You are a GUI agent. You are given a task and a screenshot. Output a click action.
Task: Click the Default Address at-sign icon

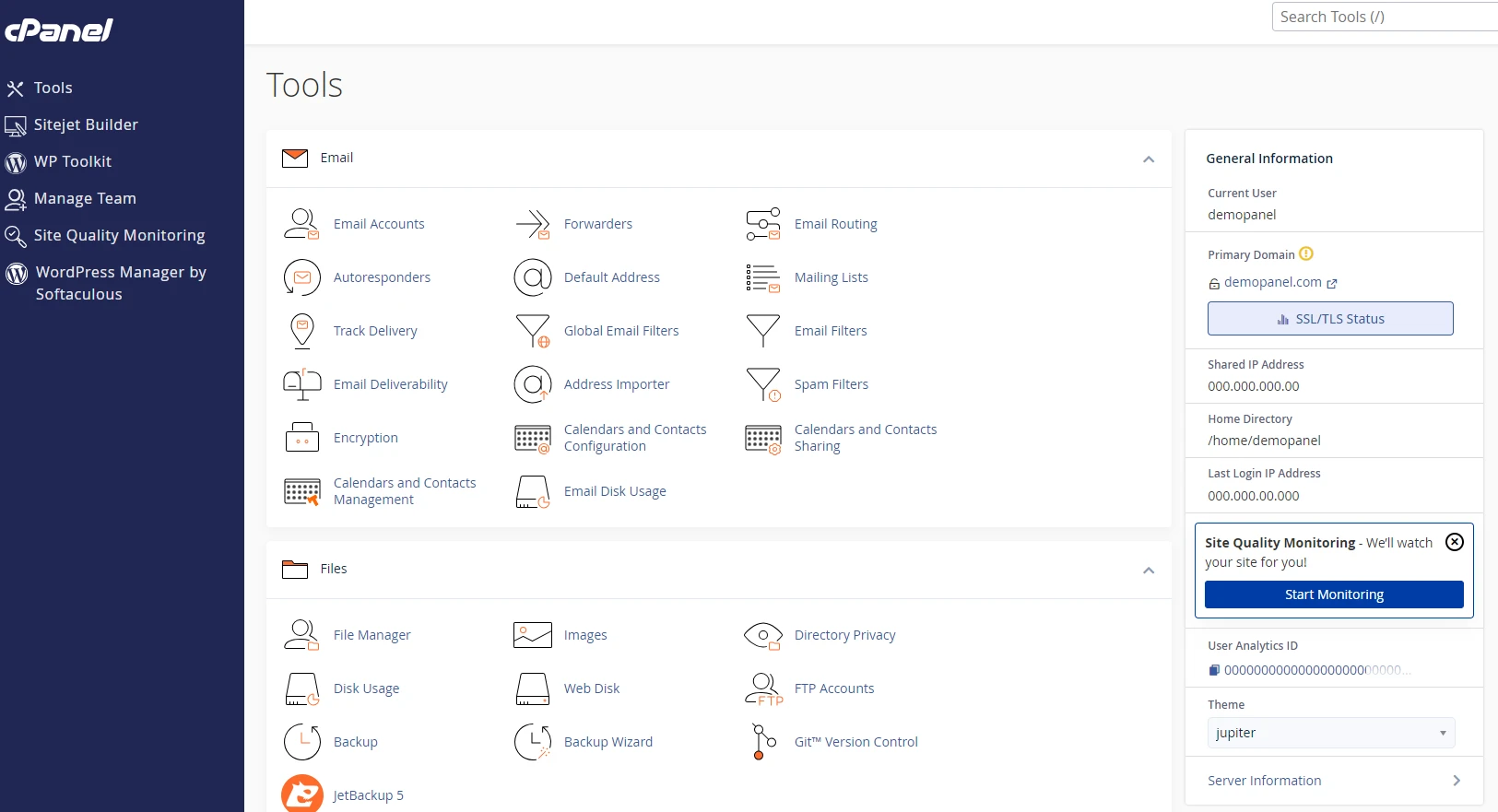coord(533,277)
